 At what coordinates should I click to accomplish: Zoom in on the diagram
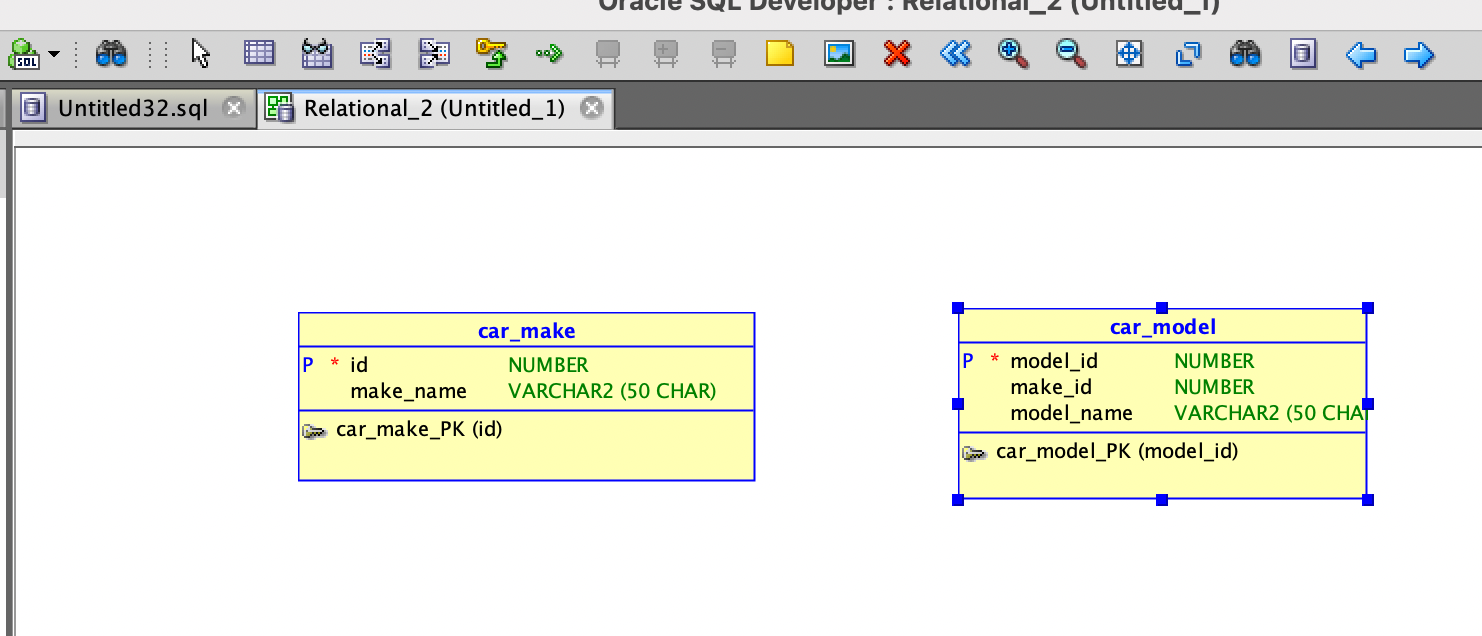pyautogui.click(x=1013, y=54)
